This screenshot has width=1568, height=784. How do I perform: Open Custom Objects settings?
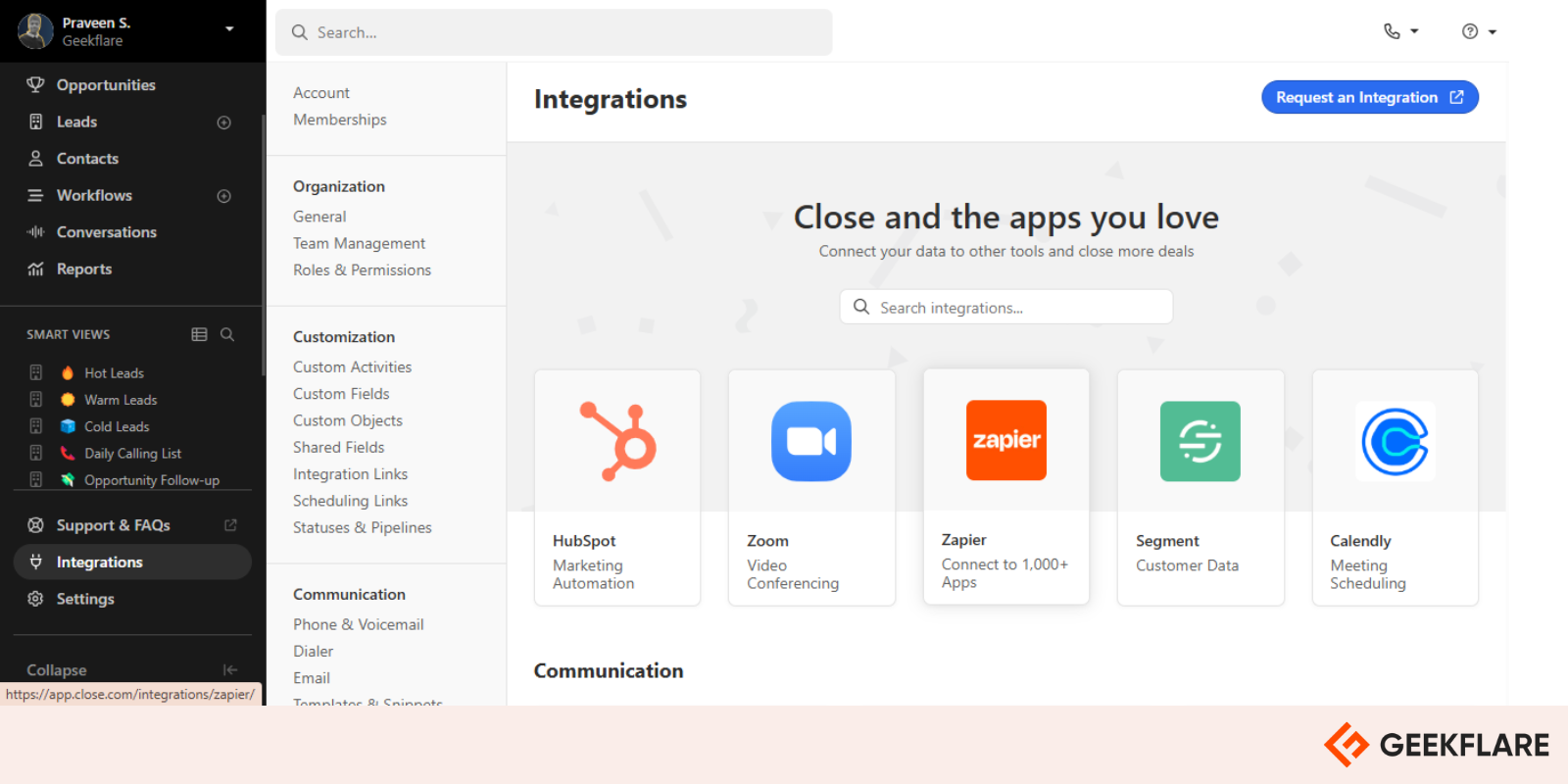point(348,420)
